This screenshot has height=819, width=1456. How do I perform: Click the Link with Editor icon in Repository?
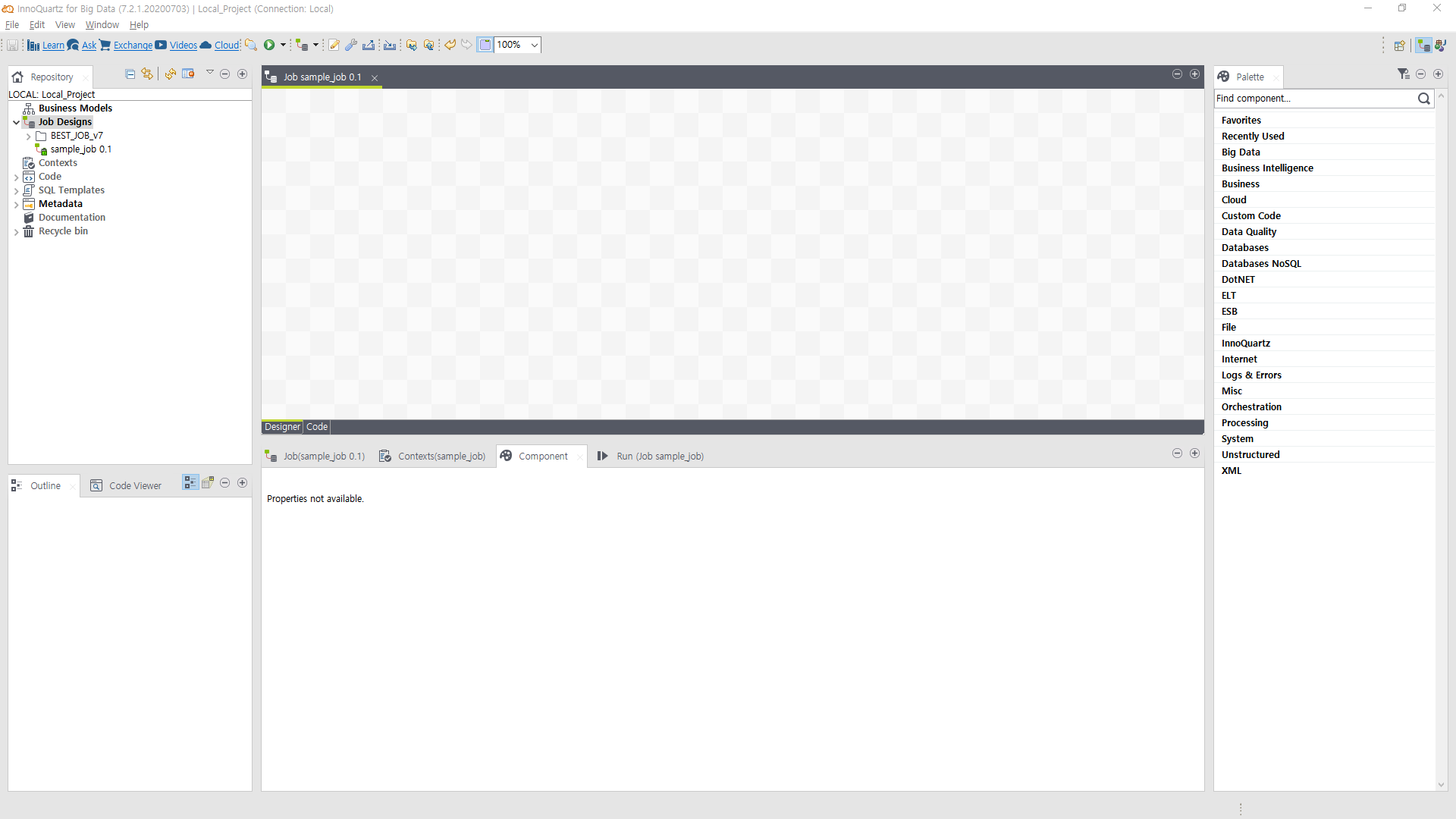pos(147,74)
